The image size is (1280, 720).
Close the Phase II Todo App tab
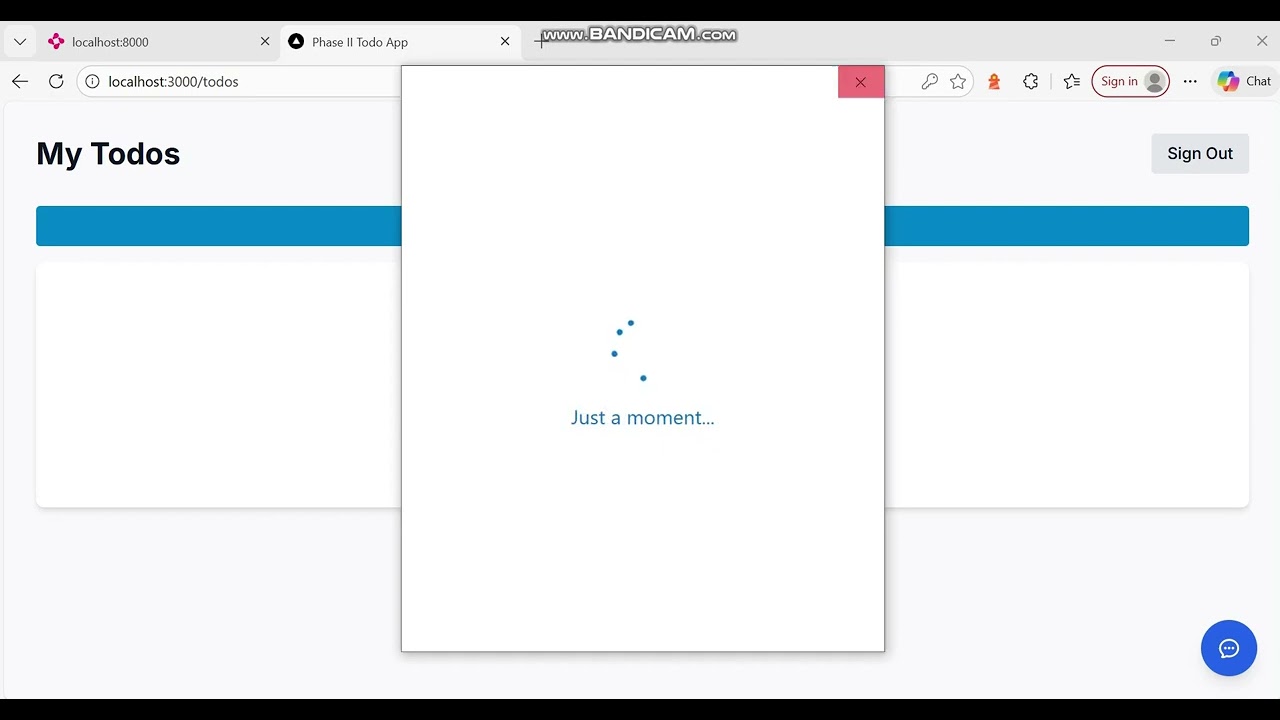point(505,42)
